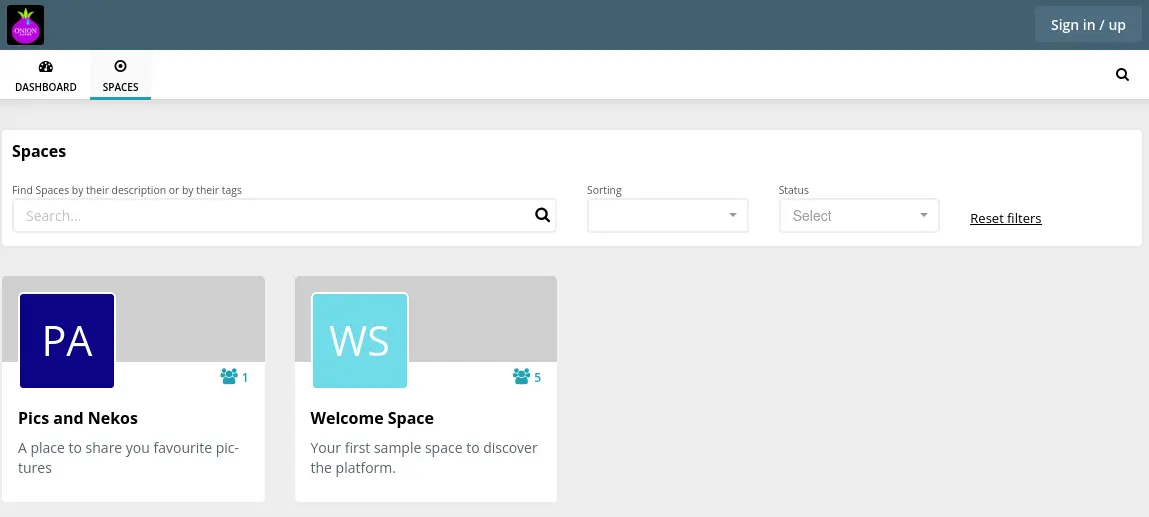Open the Dashboard gauge icon
1149x517 pixels.
tap(45, 67)
